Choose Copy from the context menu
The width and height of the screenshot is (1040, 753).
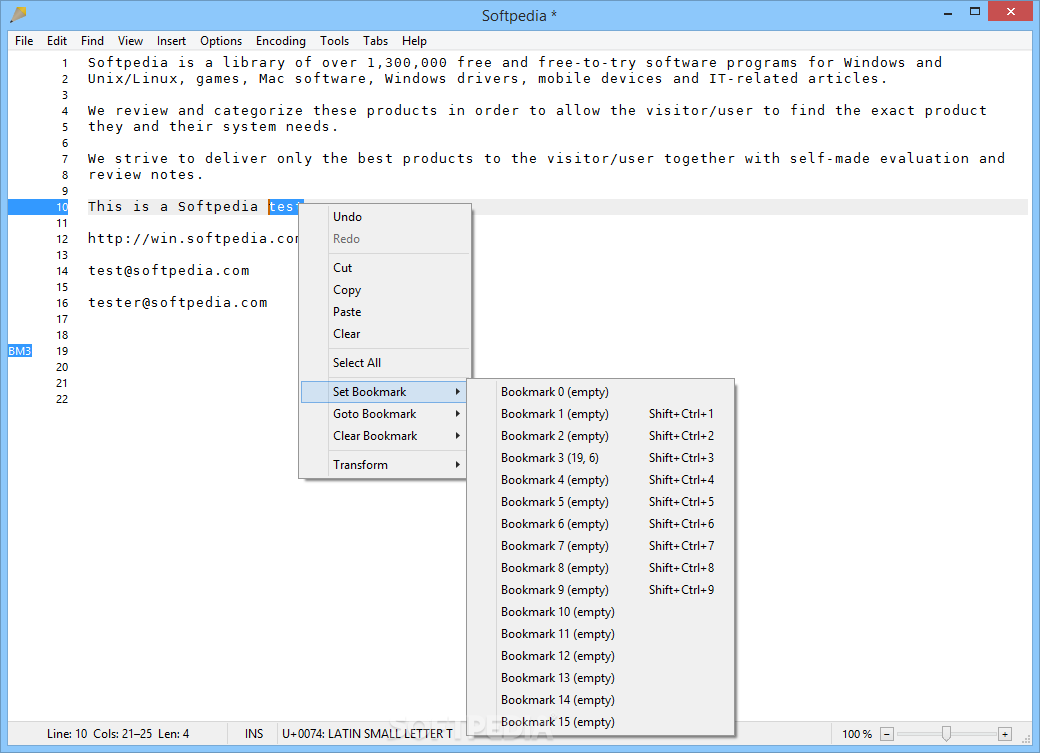click(385, 290)
